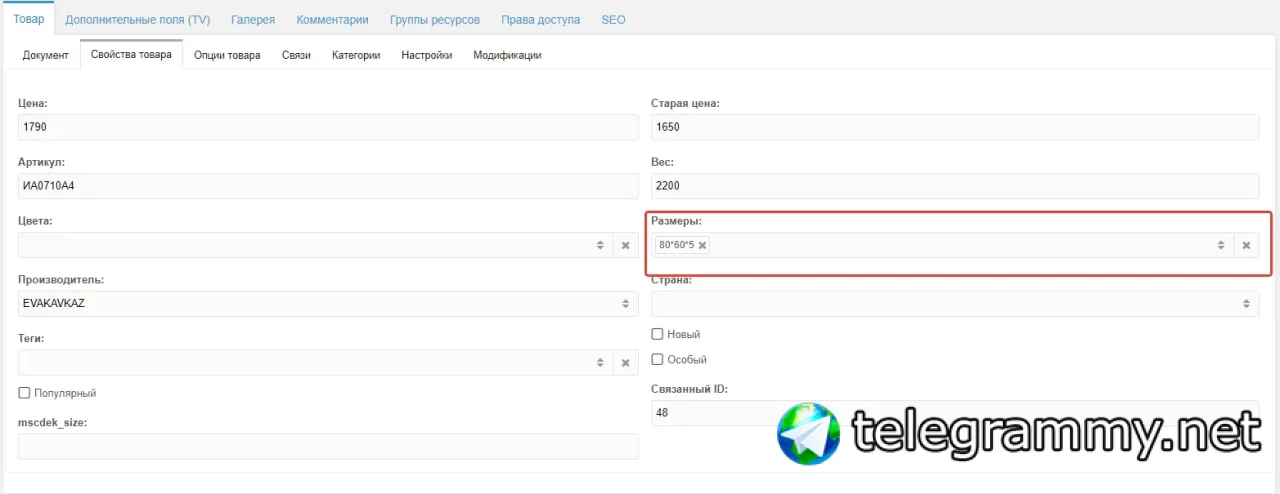Click the empty mscdek_size input field

[x=328, y=446]
